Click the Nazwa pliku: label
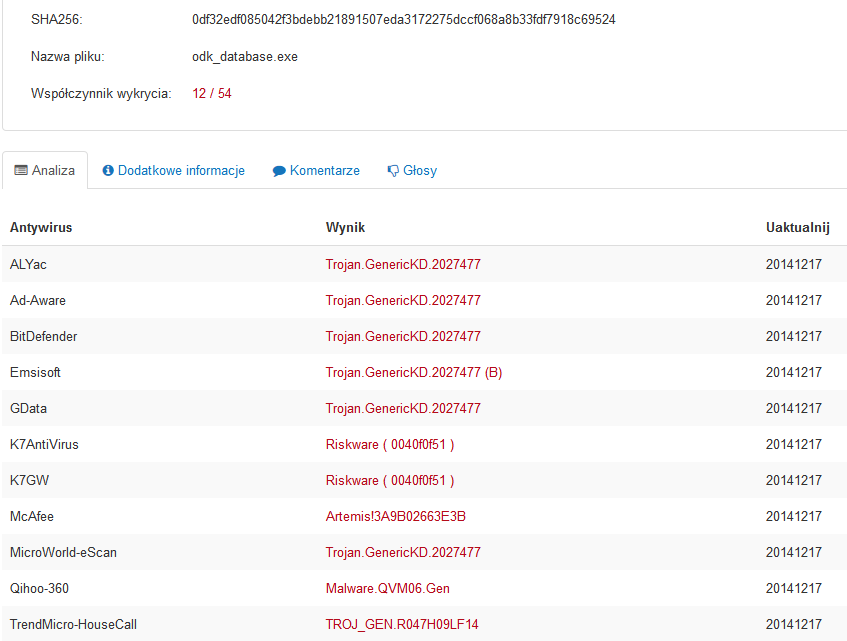Viewport: 847px width, 641px height. [x=68, y=57]
